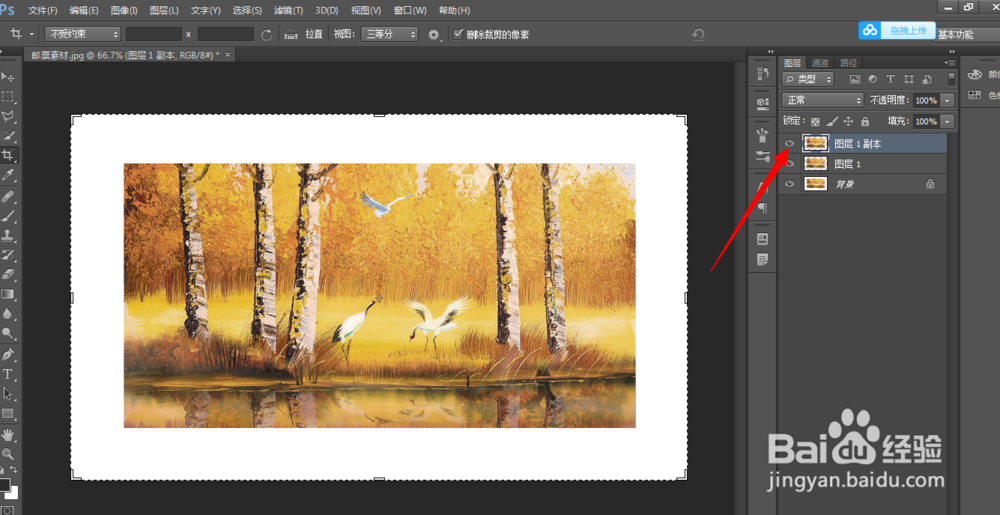Click the swap width and height icon
This screenshot has height=515, width=1000.
pos(267,34)
